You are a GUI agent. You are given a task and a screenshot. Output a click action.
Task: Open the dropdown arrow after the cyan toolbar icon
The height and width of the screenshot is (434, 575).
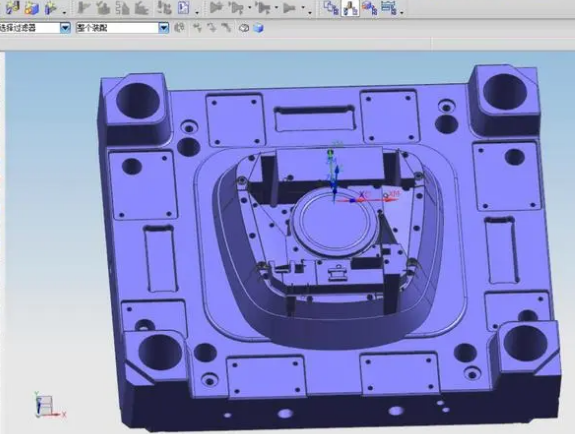402,13
